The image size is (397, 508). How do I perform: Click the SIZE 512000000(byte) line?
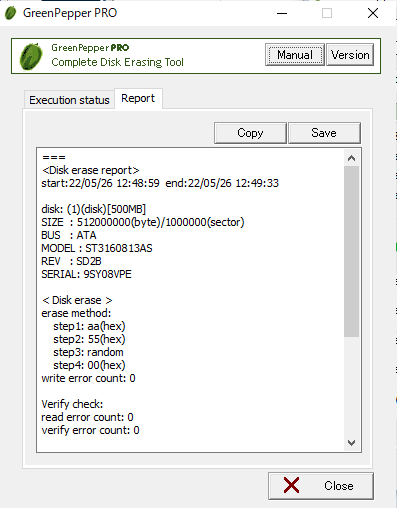[x=143, y=222]
